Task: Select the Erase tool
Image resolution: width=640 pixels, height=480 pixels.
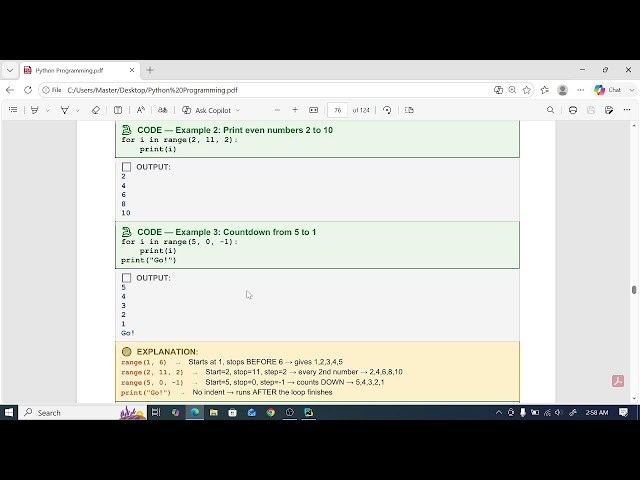Action: point(96,110)
